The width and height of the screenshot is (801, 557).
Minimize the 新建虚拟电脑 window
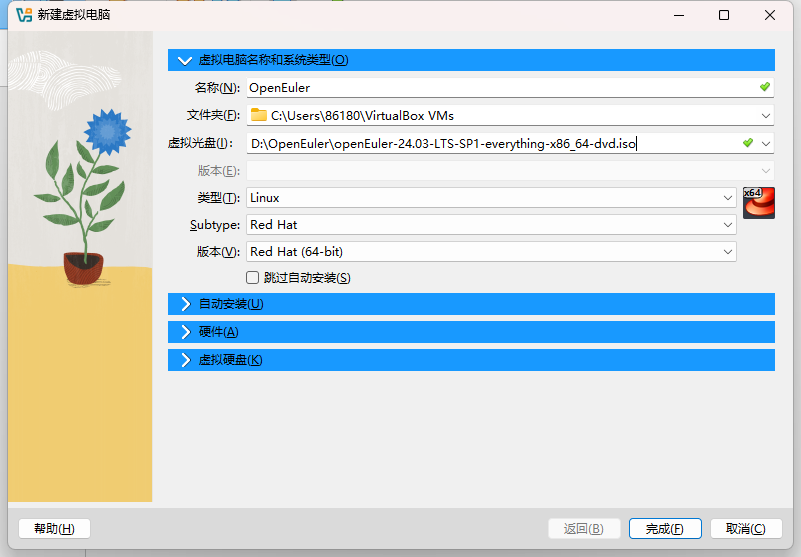click(679, 15)
